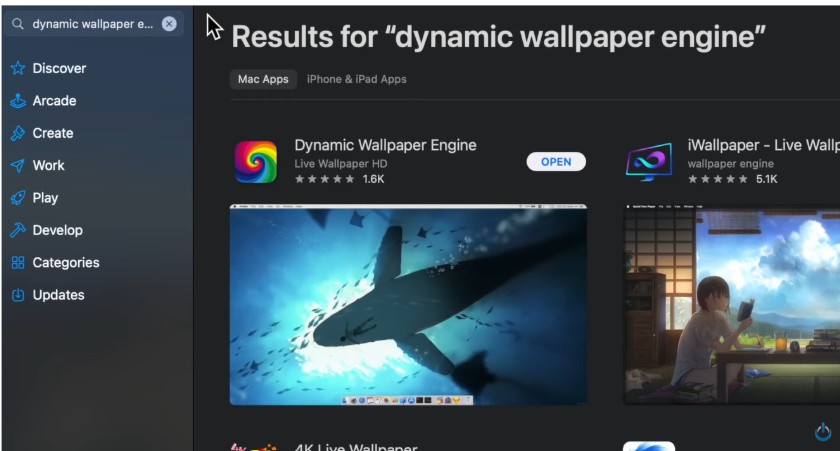Click the Arcade joystick icon
Viewport: 840px width, 451px height.
(x=18, y=101)
